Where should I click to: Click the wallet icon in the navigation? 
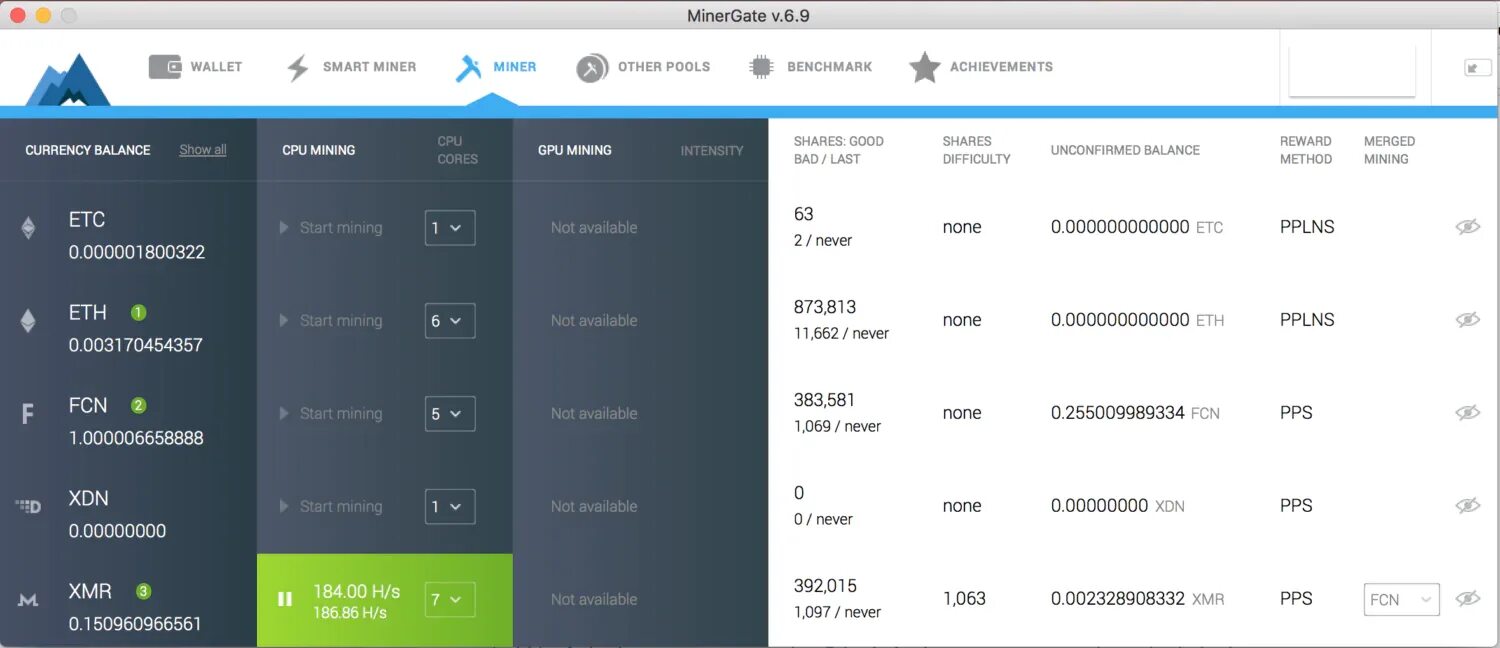point(165,67)
